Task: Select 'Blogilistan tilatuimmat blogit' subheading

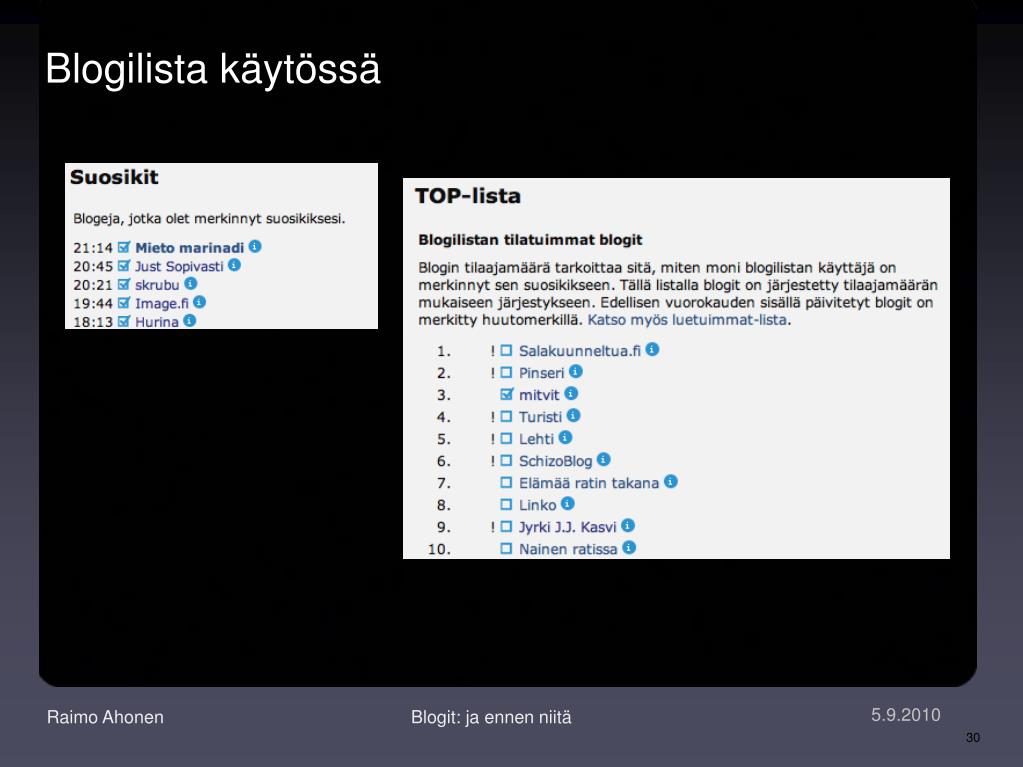Action: (530, 240)
